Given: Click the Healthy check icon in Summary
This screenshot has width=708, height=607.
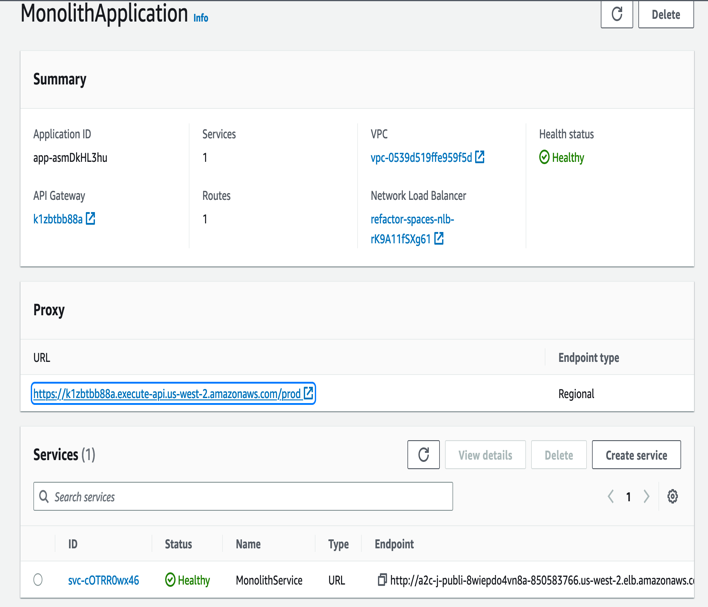Looking at the screenshot, I should [x=544, y=157].
